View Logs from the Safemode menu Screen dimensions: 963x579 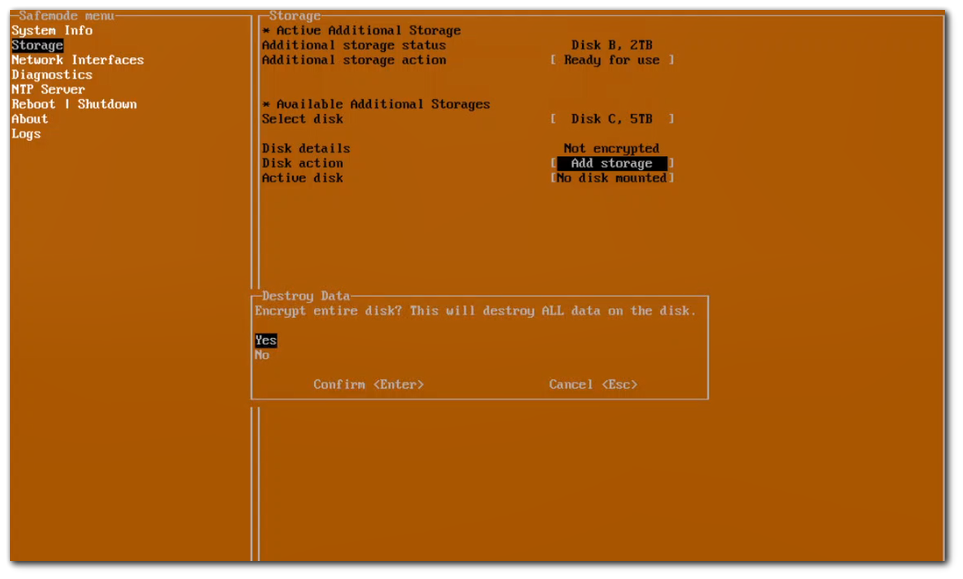[x=26, y=134]
